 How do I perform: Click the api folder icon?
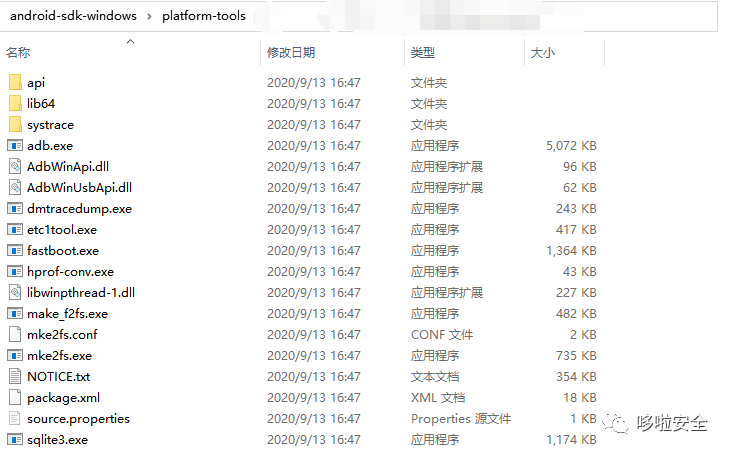tap(15, 83)
